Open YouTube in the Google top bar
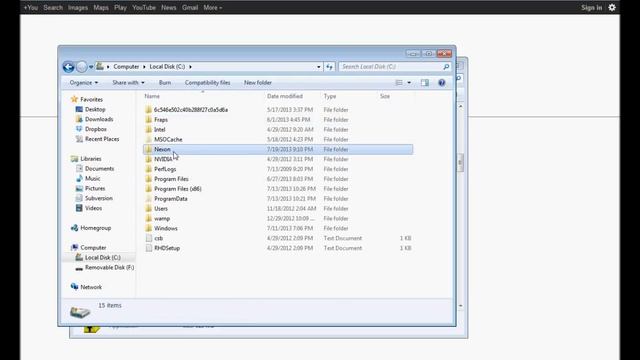The width and height of the screenshot is (640, 360). 144,7
